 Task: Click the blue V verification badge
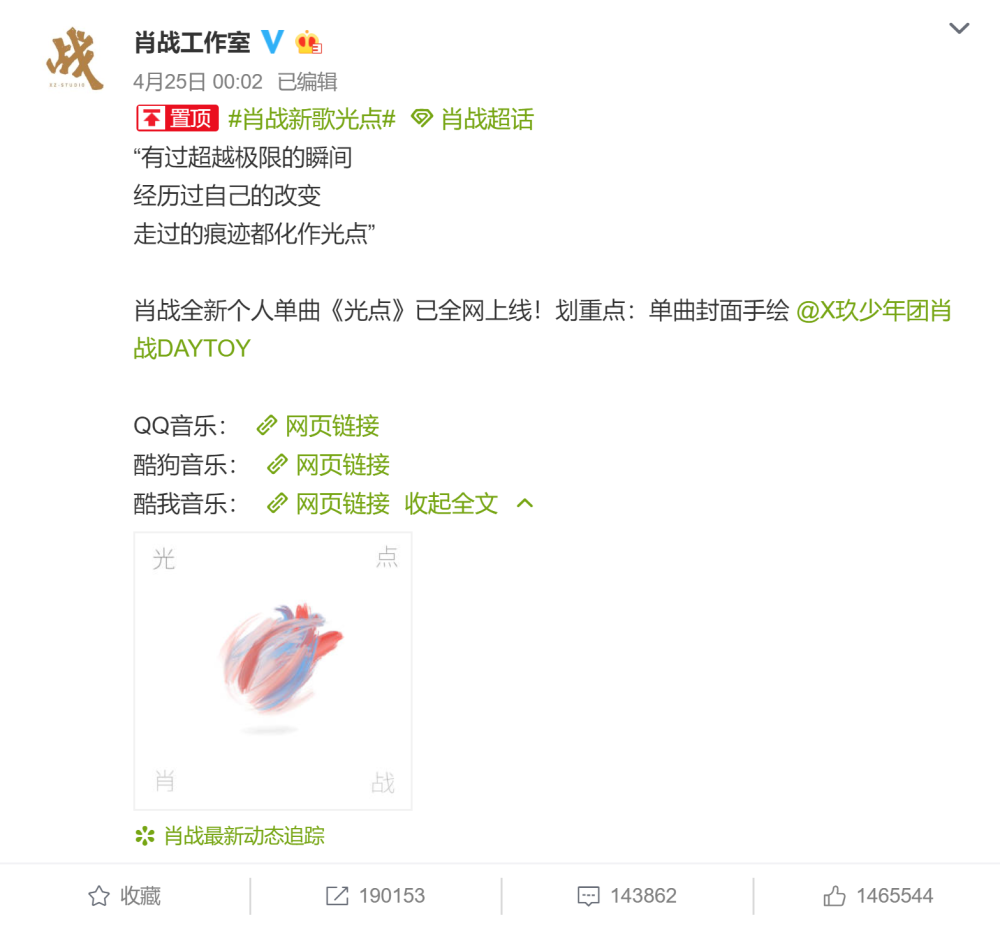click(273, 42)
